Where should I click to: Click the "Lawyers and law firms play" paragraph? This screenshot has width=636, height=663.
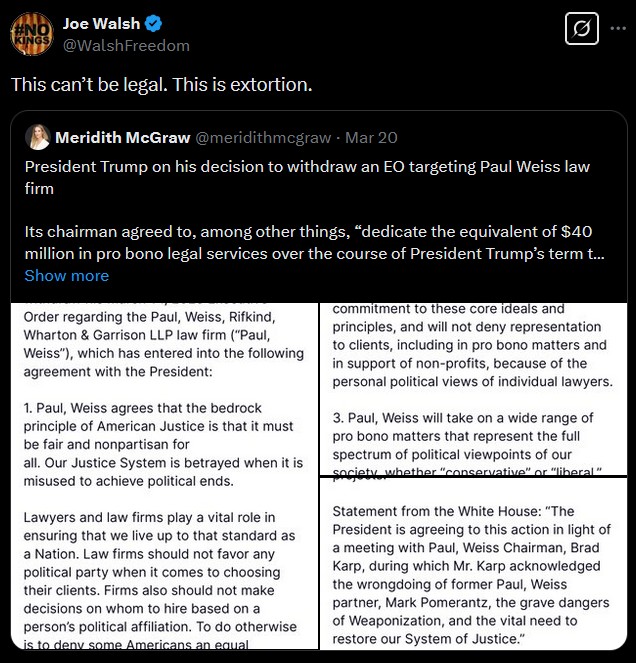pyautogui.click(x=161, y=581)
